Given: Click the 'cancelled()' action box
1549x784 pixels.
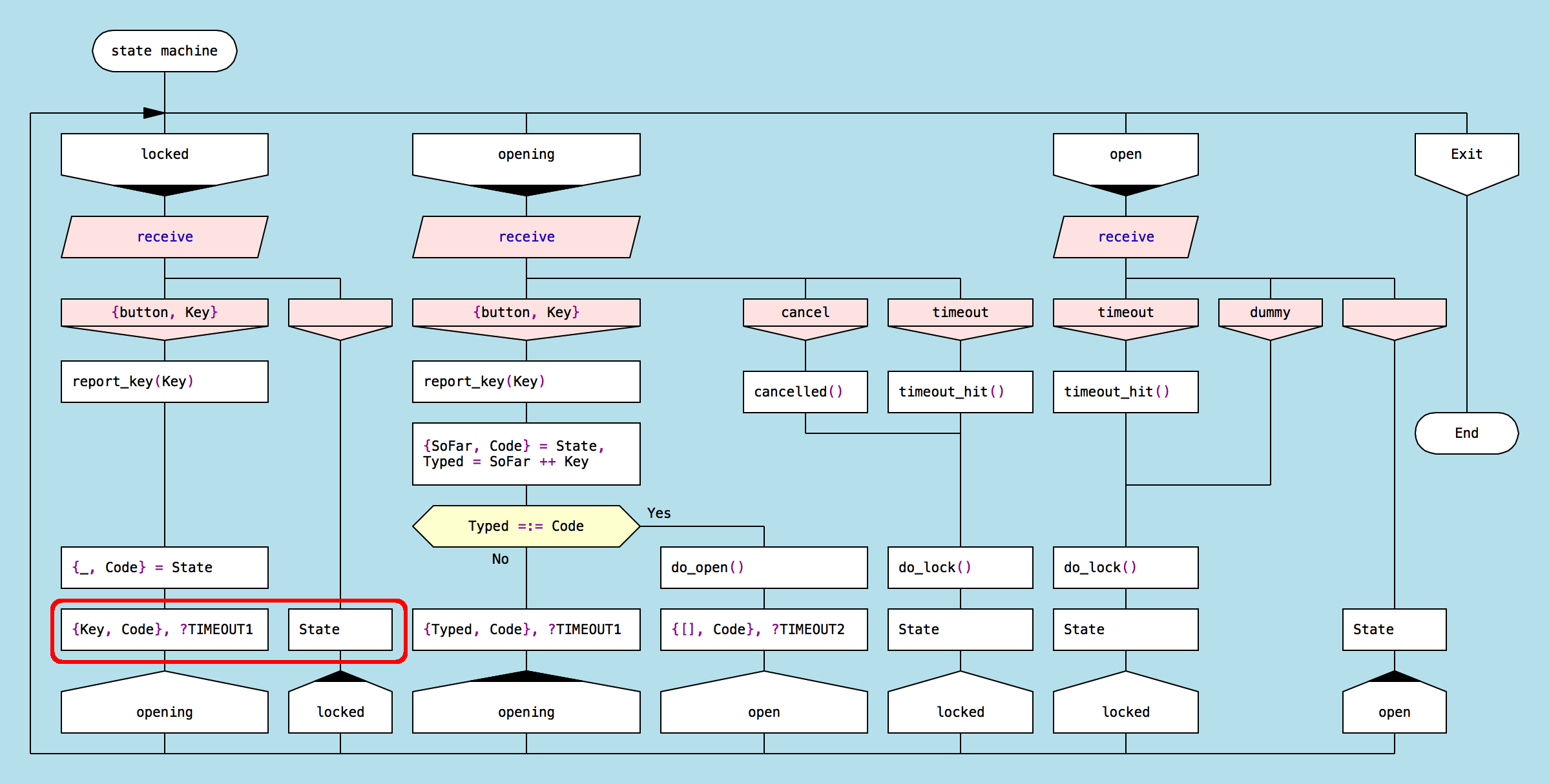Looking at the screenshot, I should tap(805, 392).
